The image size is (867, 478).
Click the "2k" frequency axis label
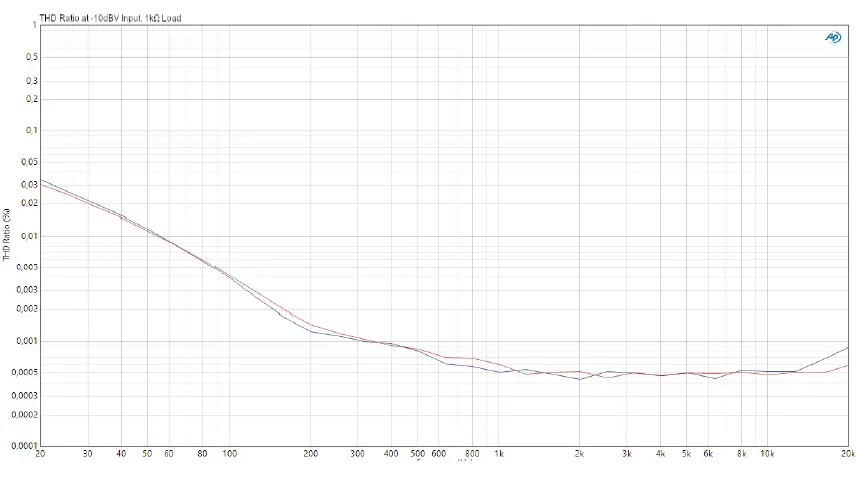point(579,454)
